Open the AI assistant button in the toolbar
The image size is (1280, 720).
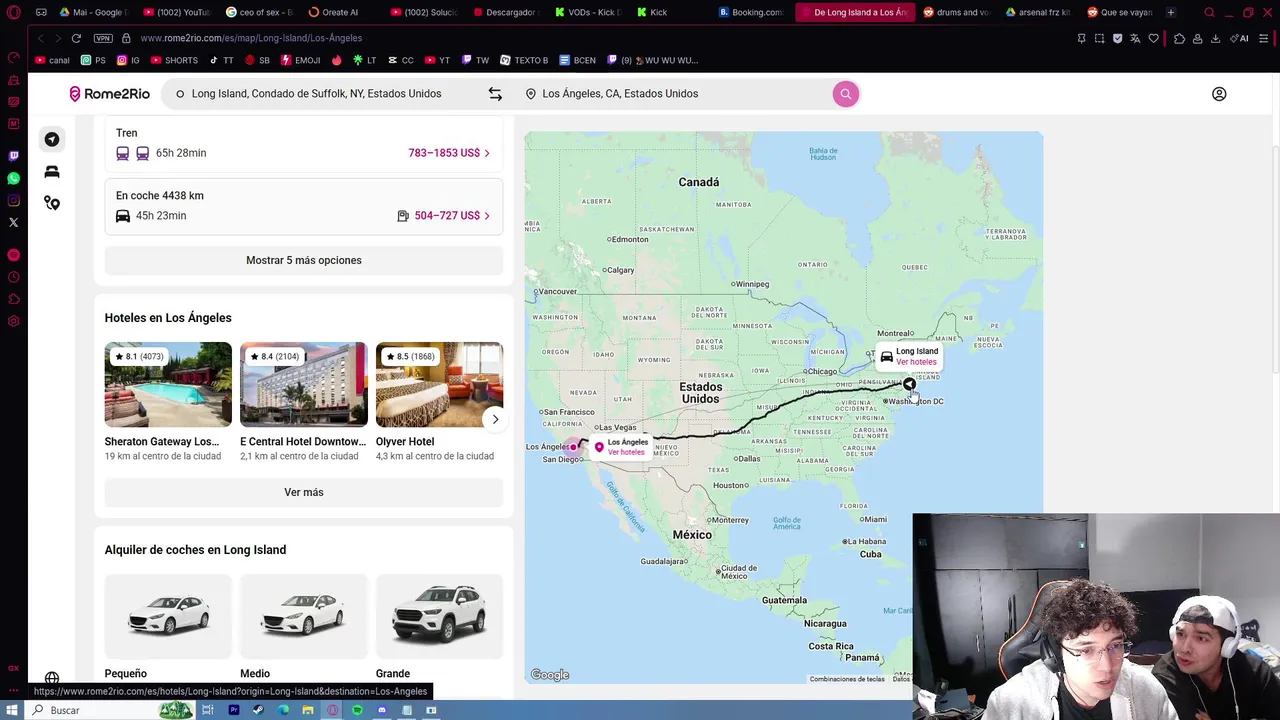coord(1239,38)
